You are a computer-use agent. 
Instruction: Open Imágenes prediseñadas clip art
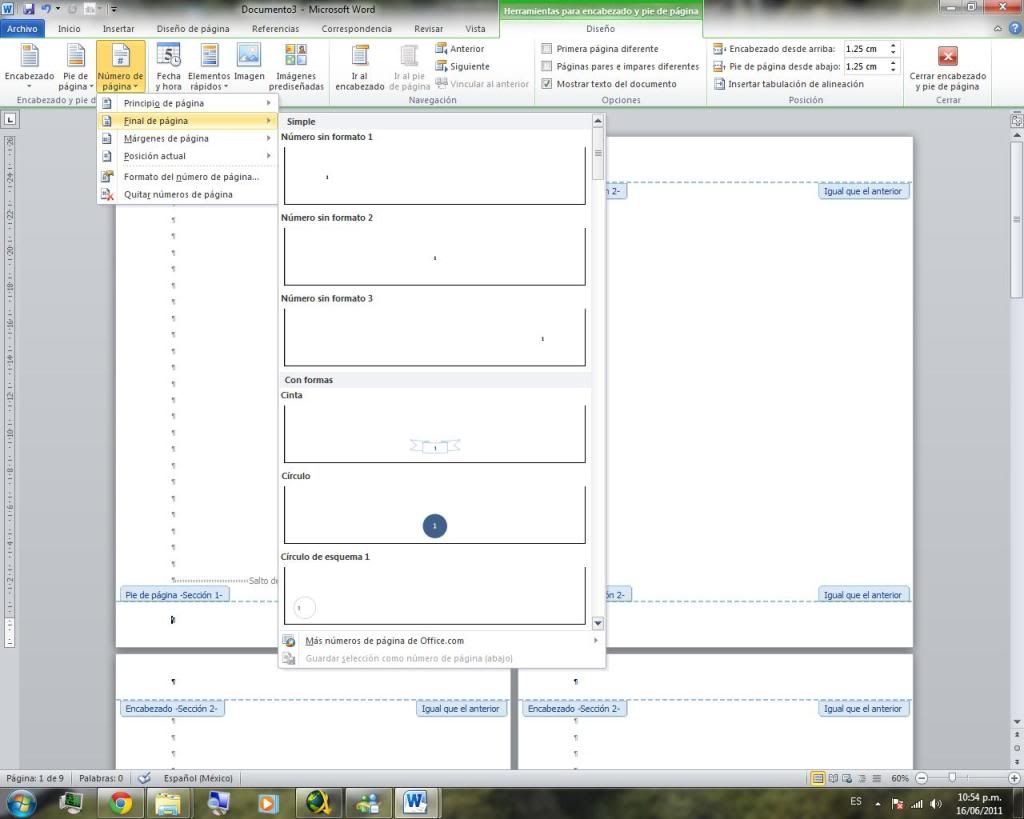(x=296, y=67)
